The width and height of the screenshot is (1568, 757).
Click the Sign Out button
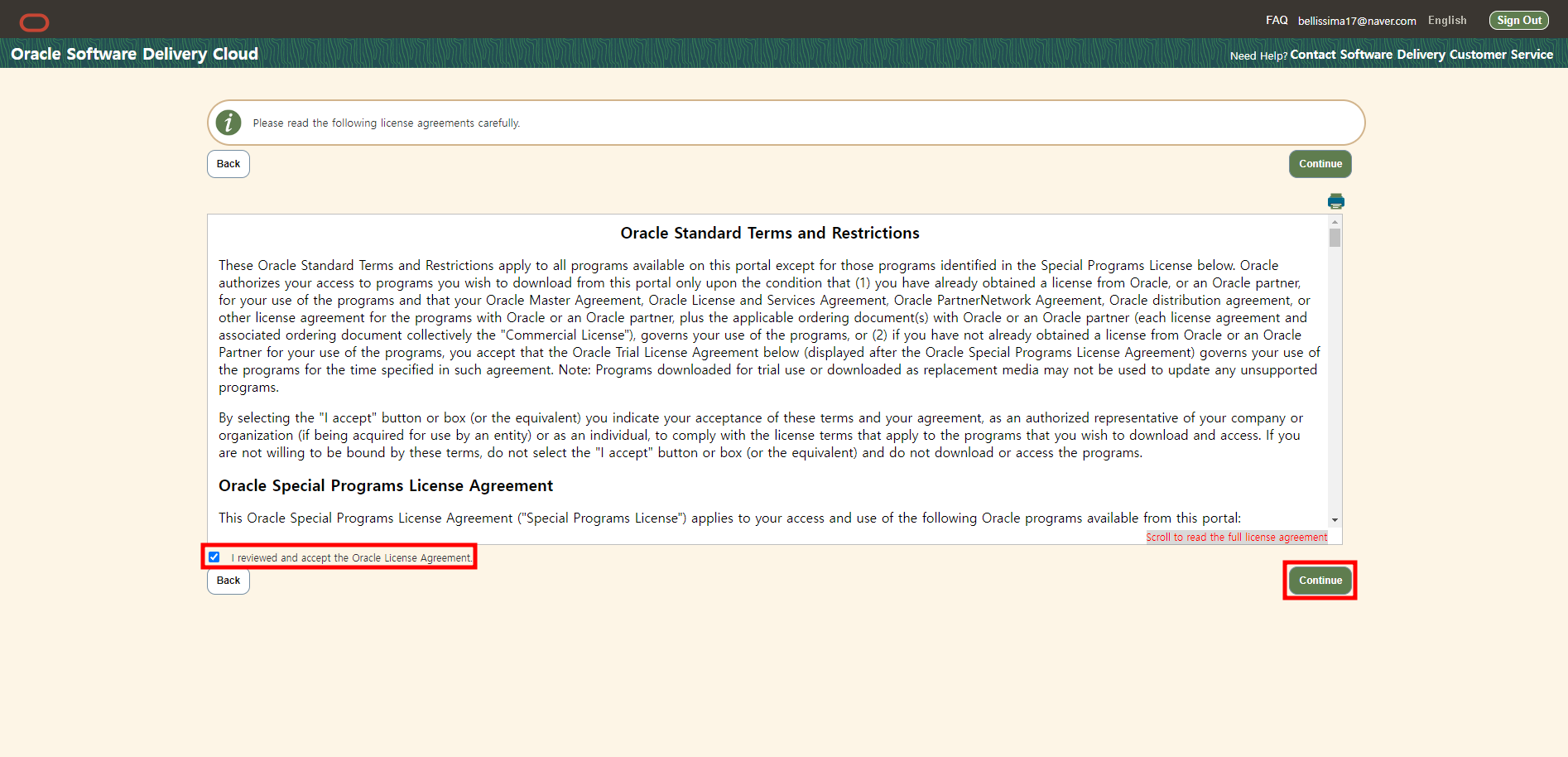coord(1519,20)
